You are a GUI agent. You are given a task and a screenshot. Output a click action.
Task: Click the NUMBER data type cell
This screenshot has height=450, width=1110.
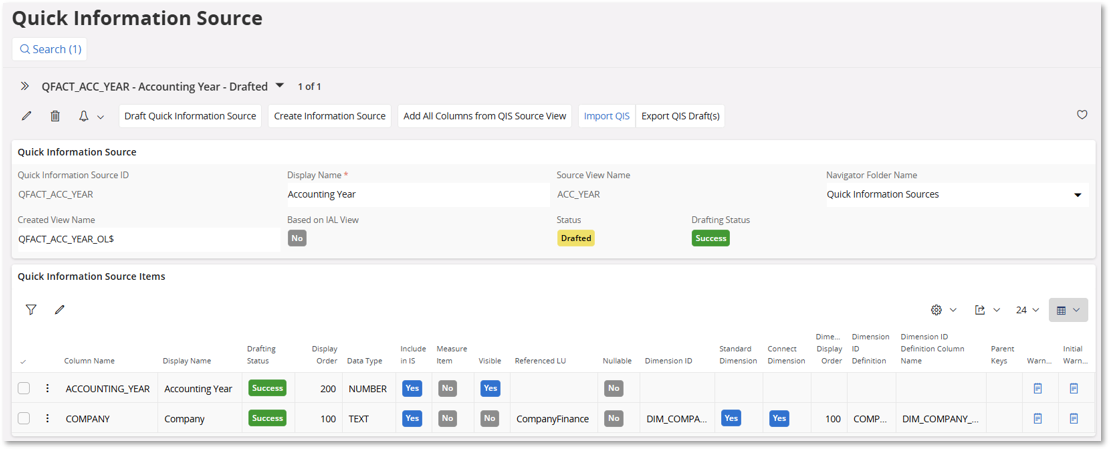coord(367,389)
